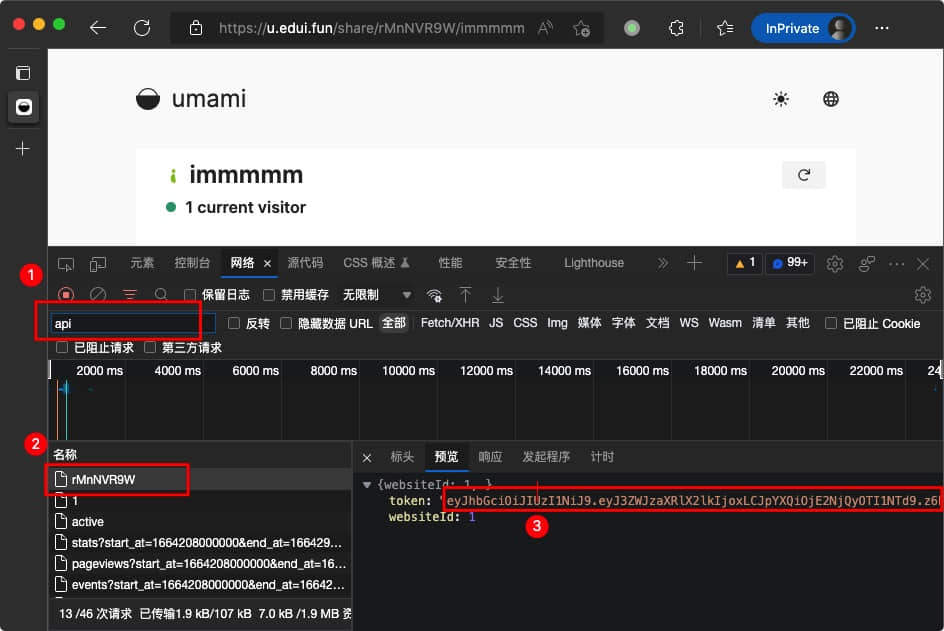The height and width of the screenshot is (631, 944).
Task: Open network search with the magnifier icon
Action: (161, 294)
